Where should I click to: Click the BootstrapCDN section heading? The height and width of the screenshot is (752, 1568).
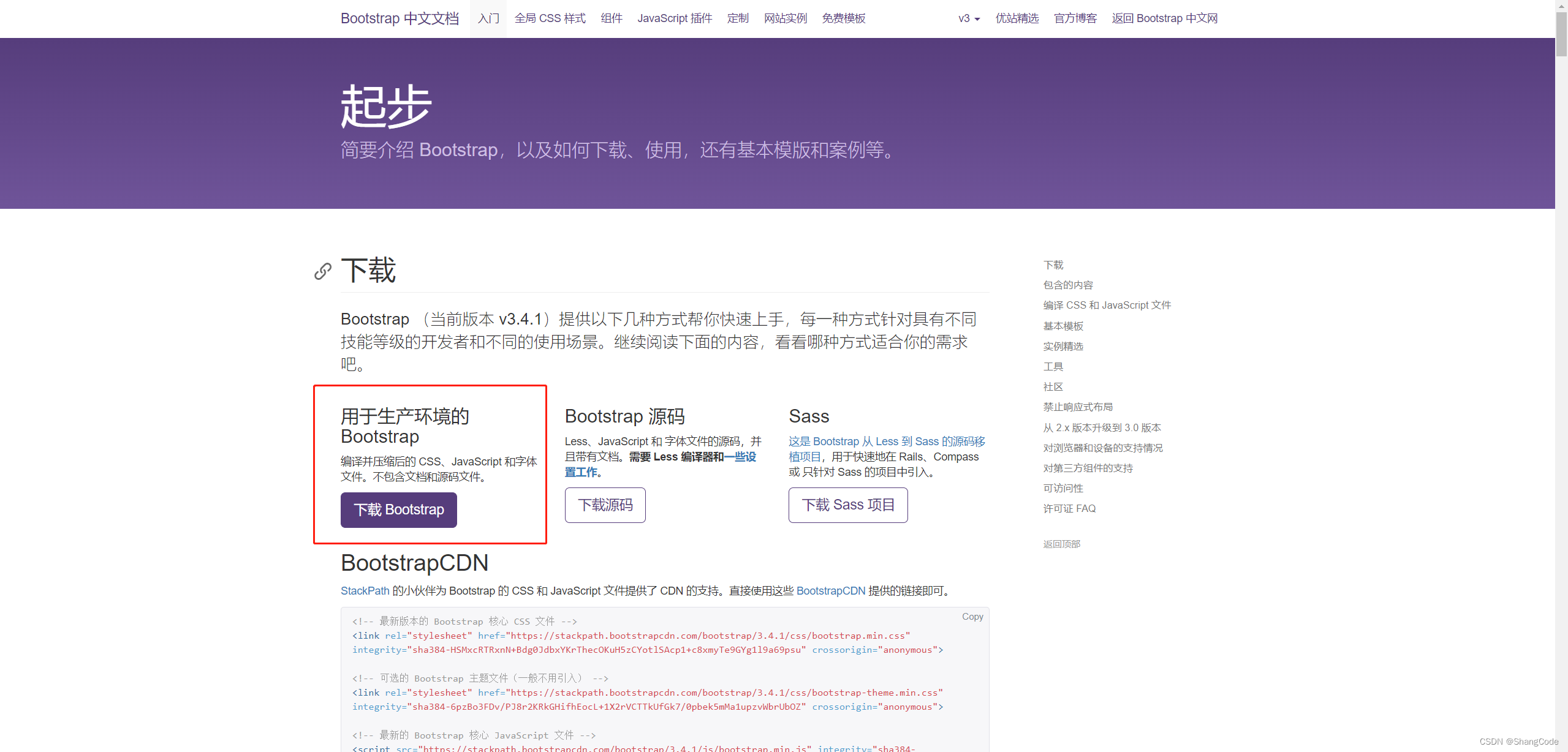pos(415,563)
